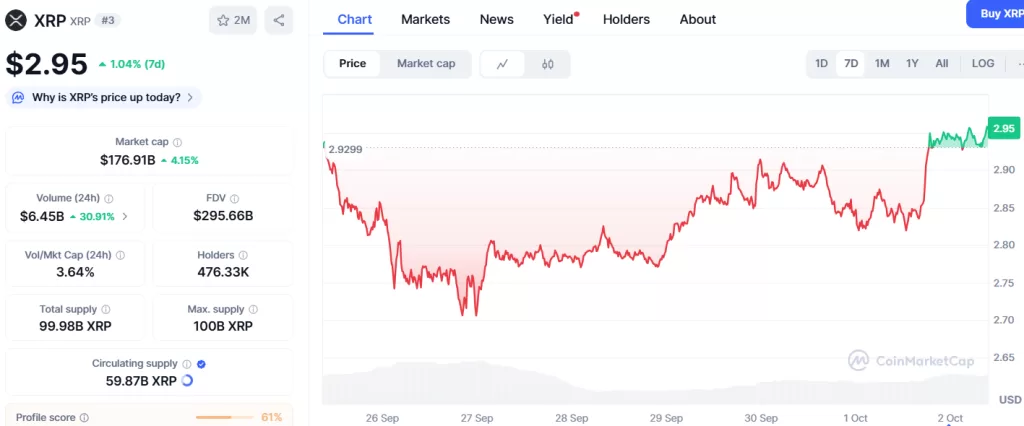Viewport: 1024px width, 426px height.
Task: Switch to candlestick chart view icon
Action: (x=547, y=64)
